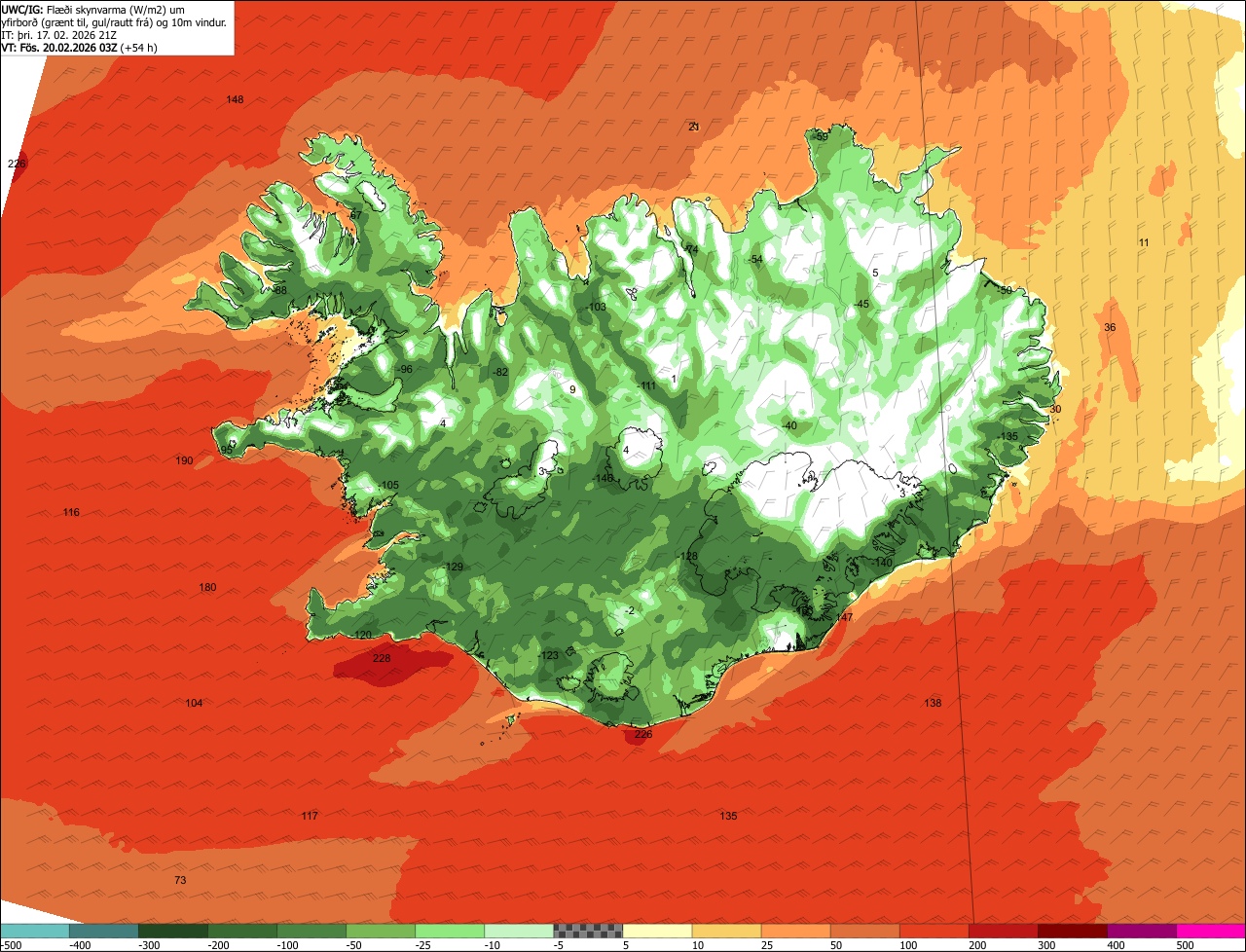Click the map value 67 in the Westfjords
This screenshot has width=1246, height=952.
pyautogui.click(x=355, y=215)
